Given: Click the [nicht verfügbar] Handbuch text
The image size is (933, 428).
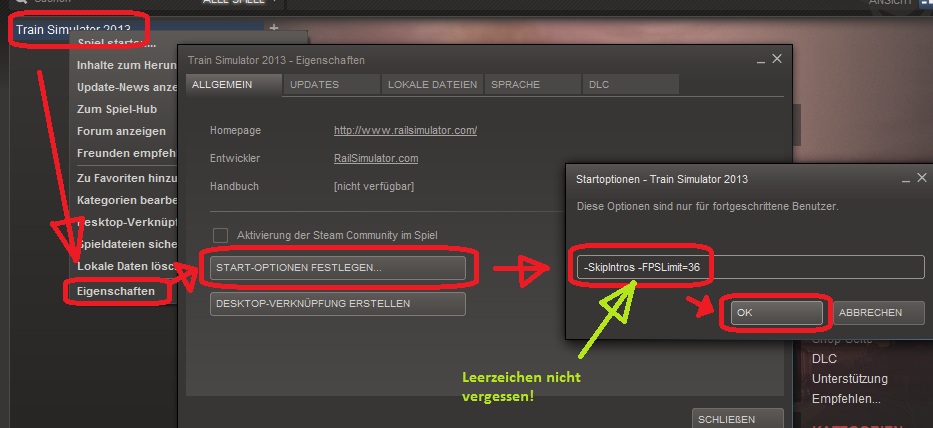Looking at the screenshot, I should (374, 186).
